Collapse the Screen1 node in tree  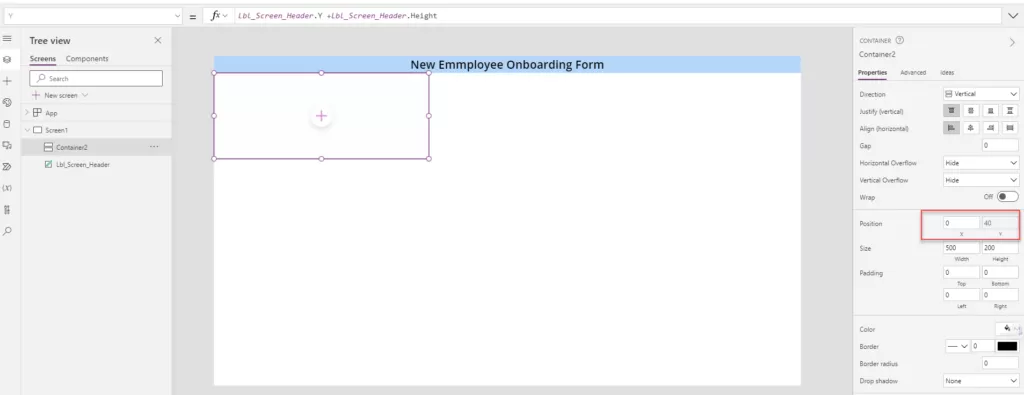(27, 130)
